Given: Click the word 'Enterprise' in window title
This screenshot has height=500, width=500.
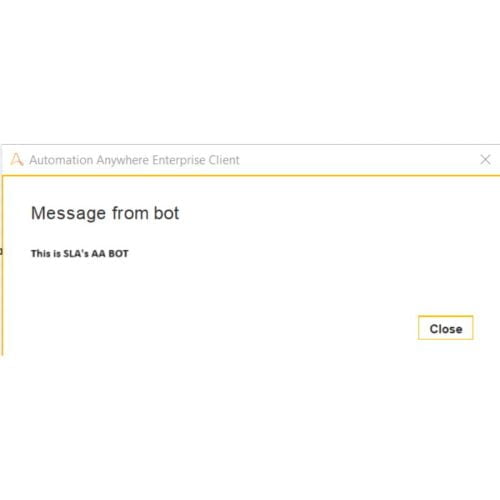Looking at the screenshot, I should click(x=179, y=160).
